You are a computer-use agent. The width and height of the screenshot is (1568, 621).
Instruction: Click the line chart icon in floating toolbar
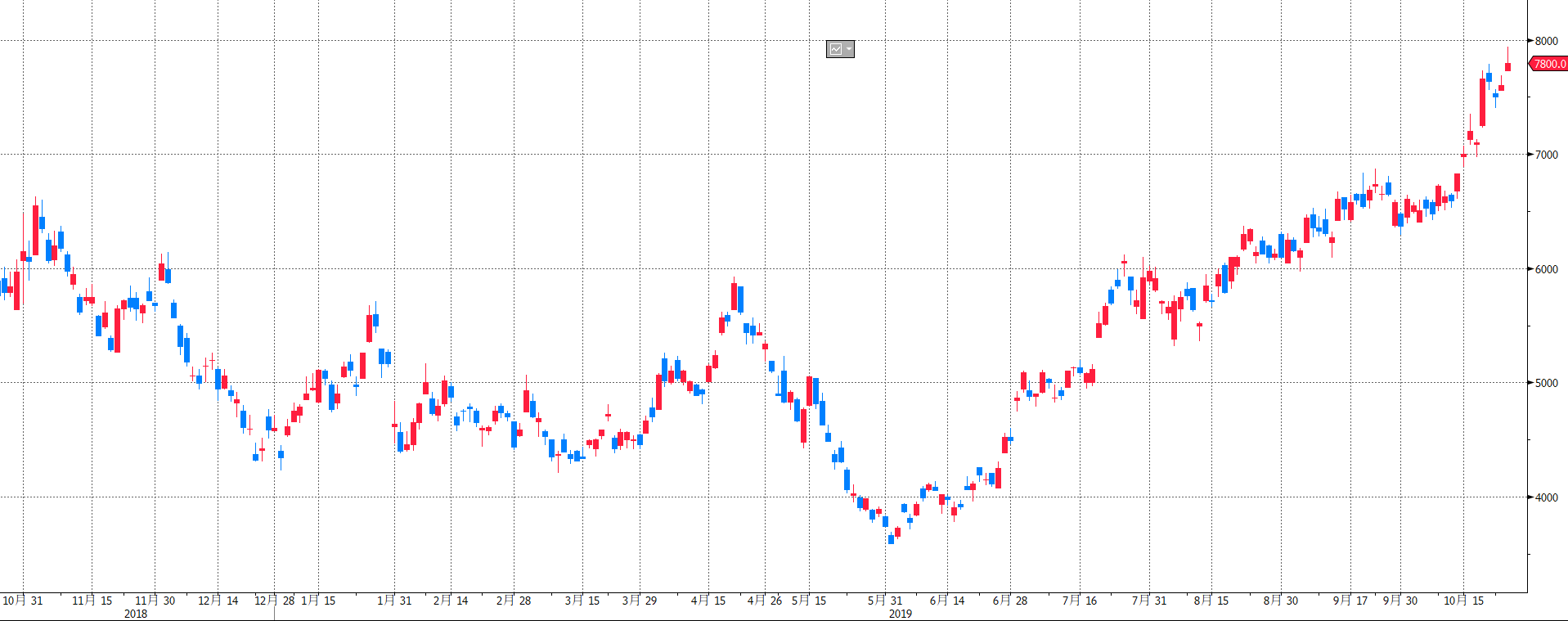pyautogui.click(x=835, y=50)
